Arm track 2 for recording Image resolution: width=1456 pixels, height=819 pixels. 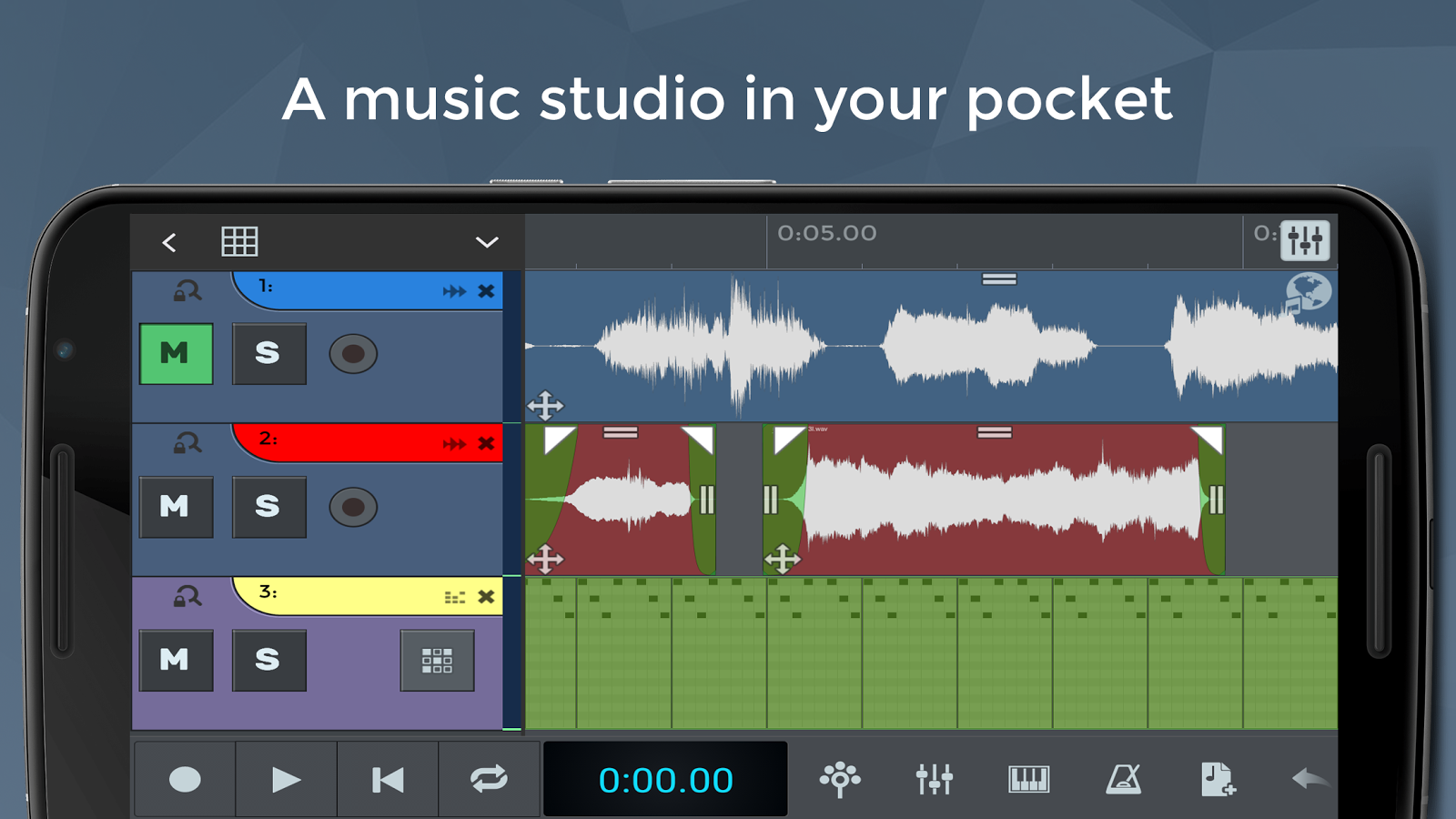353,507
